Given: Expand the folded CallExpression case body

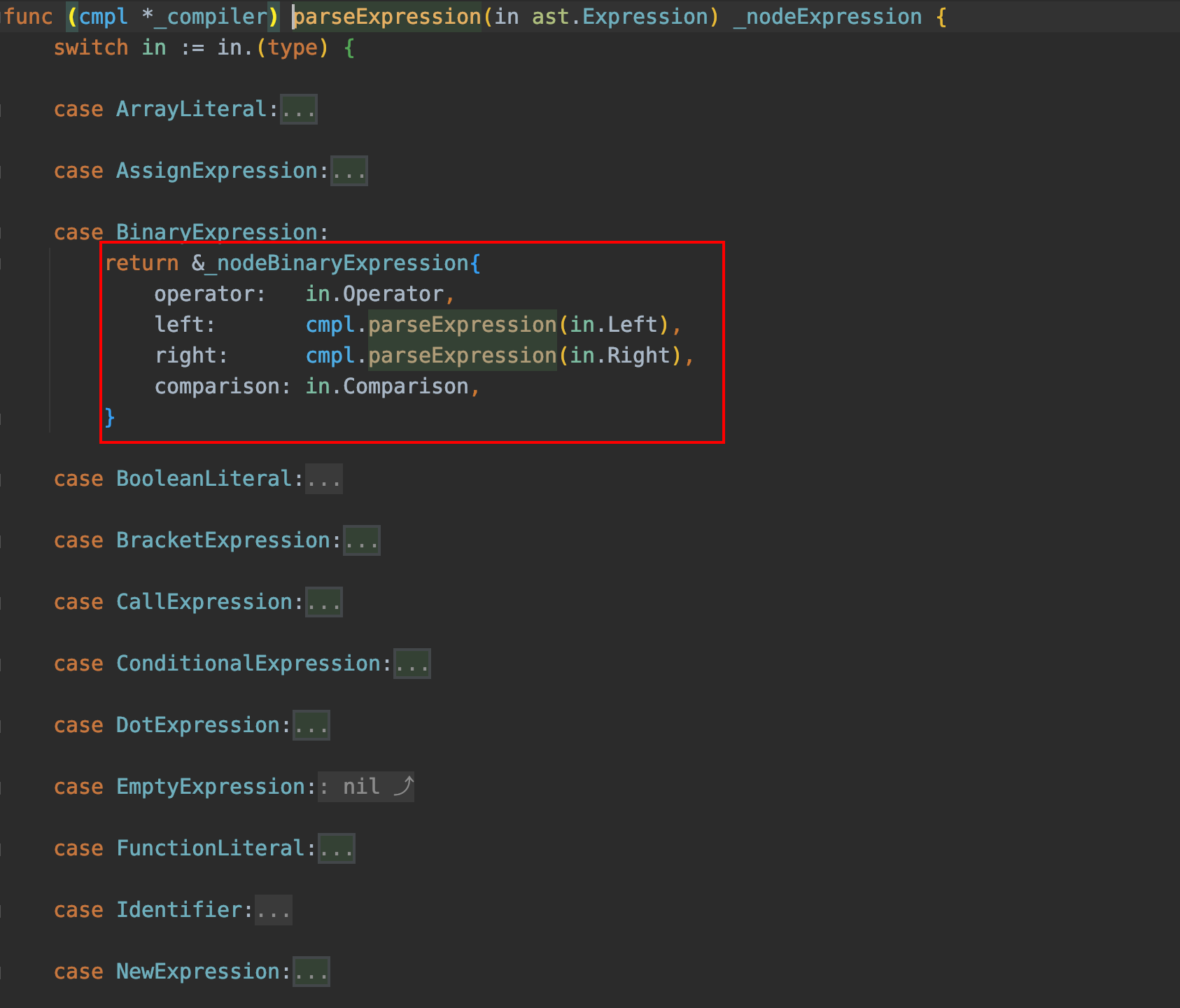Looking at the screenshot, I should coord(324,602).
